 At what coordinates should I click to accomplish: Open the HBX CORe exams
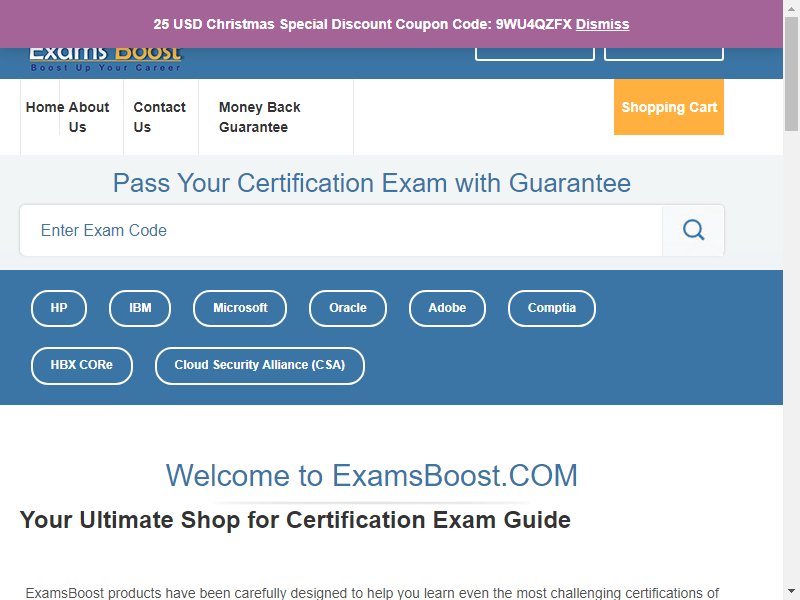[x=82, y=365]
